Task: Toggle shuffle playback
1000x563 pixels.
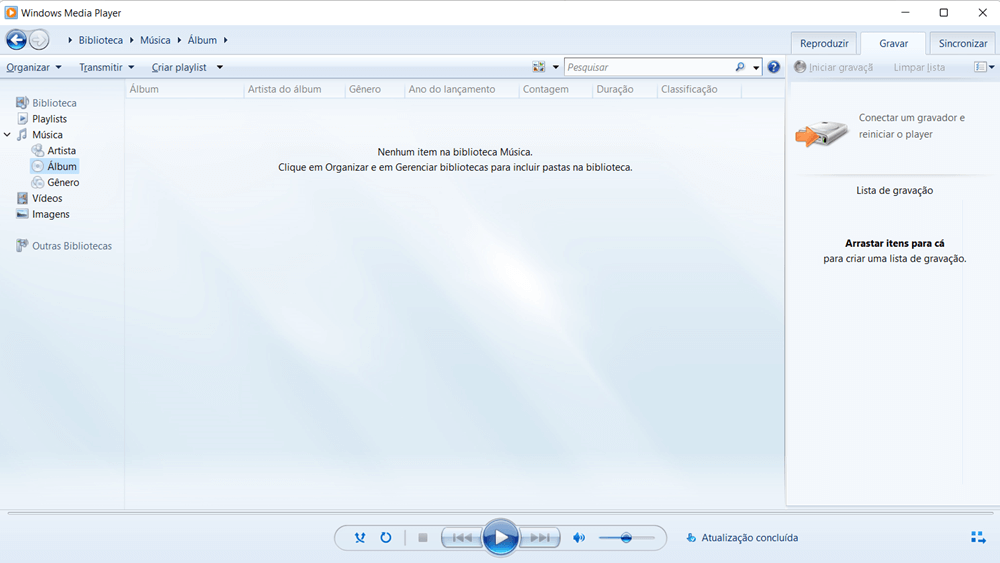Action: (360, 537)
